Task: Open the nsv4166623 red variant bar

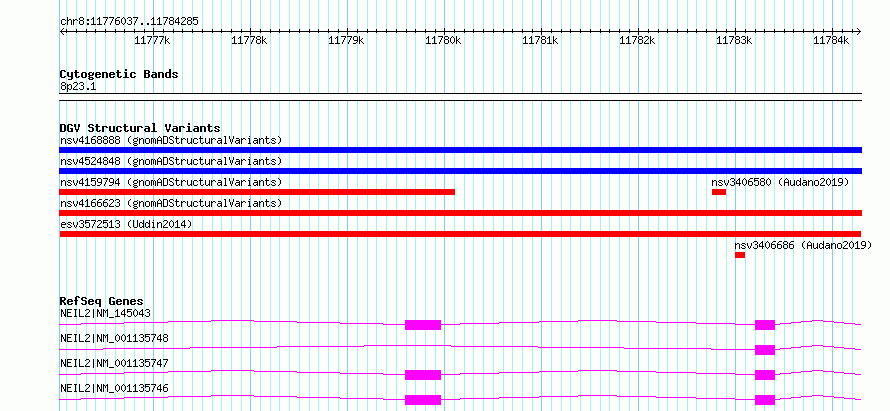Action: [460, 213]
